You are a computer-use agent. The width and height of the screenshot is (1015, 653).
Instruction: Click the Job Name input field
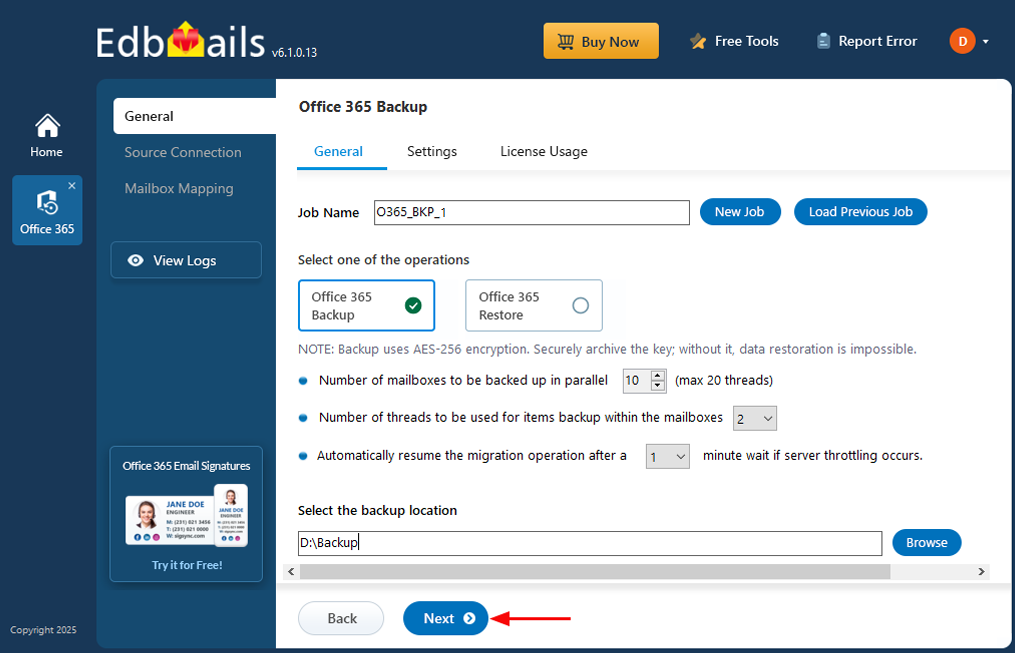pyautogui.click(x=531, y=212)
